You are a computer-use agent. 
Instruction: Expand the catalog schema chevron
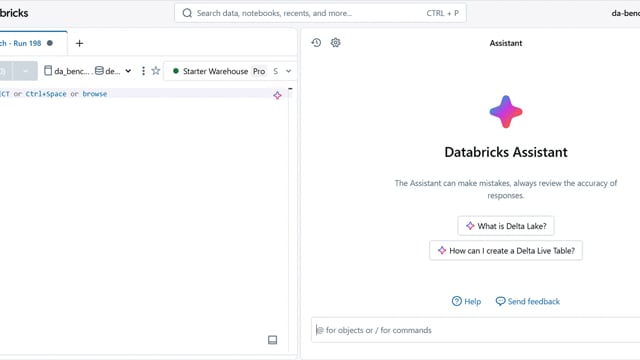pos(128,71)
